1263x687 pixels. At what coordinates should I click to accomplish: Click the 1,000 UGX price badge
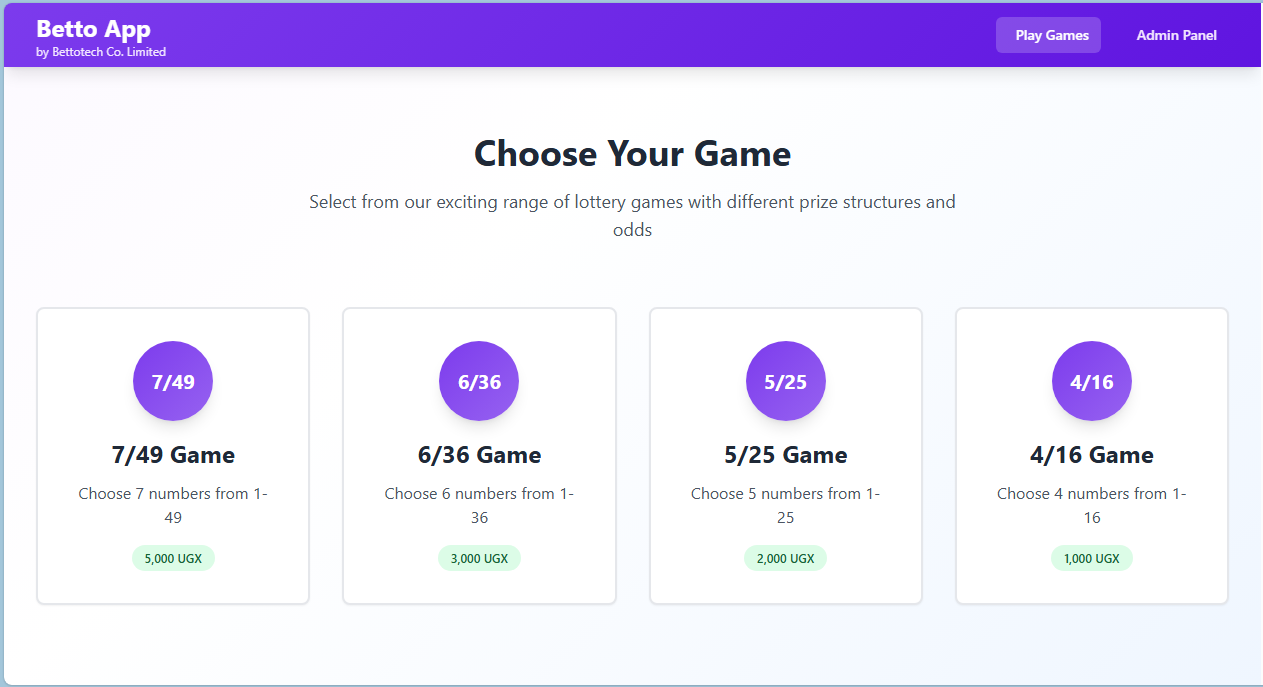1092,558
